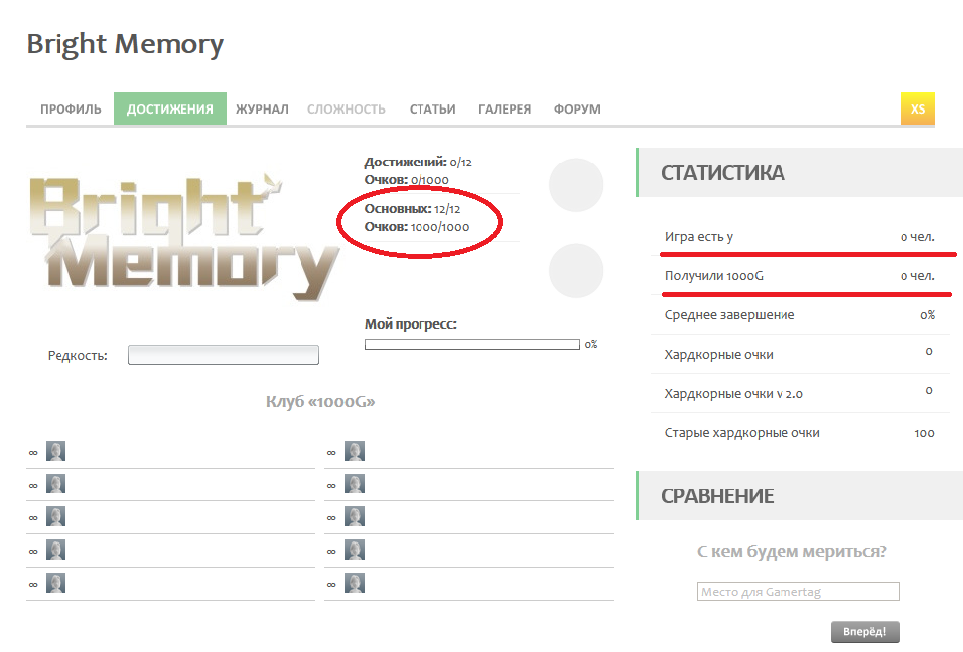Click the upper gray circle beside Достижений
Screen dimensions: 963x652
tap(576, 185)
